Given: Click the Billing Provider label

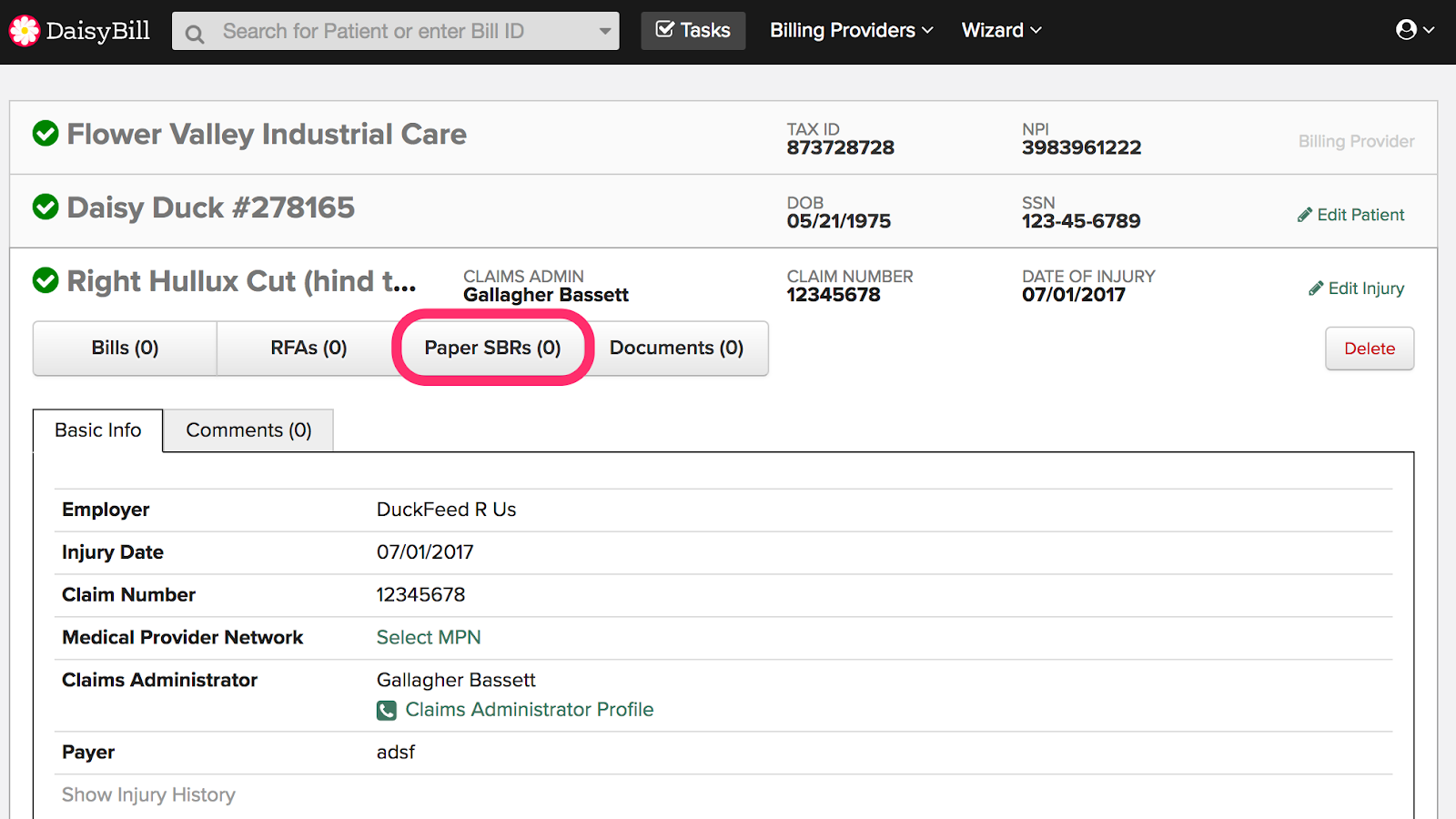Looking at the screenshot, I should click(x=1356, y=141).
